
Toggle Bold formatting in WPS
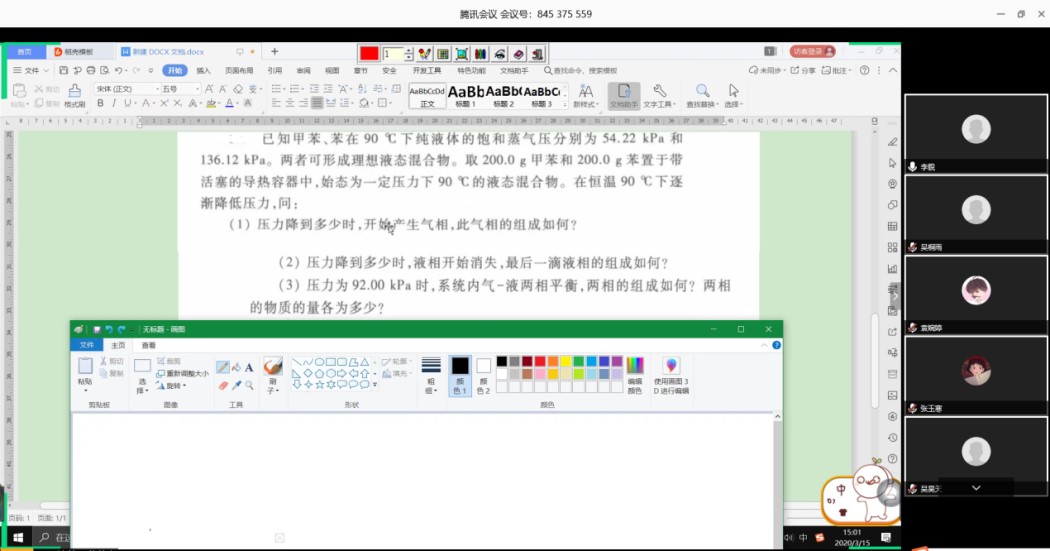coord(101,103)
